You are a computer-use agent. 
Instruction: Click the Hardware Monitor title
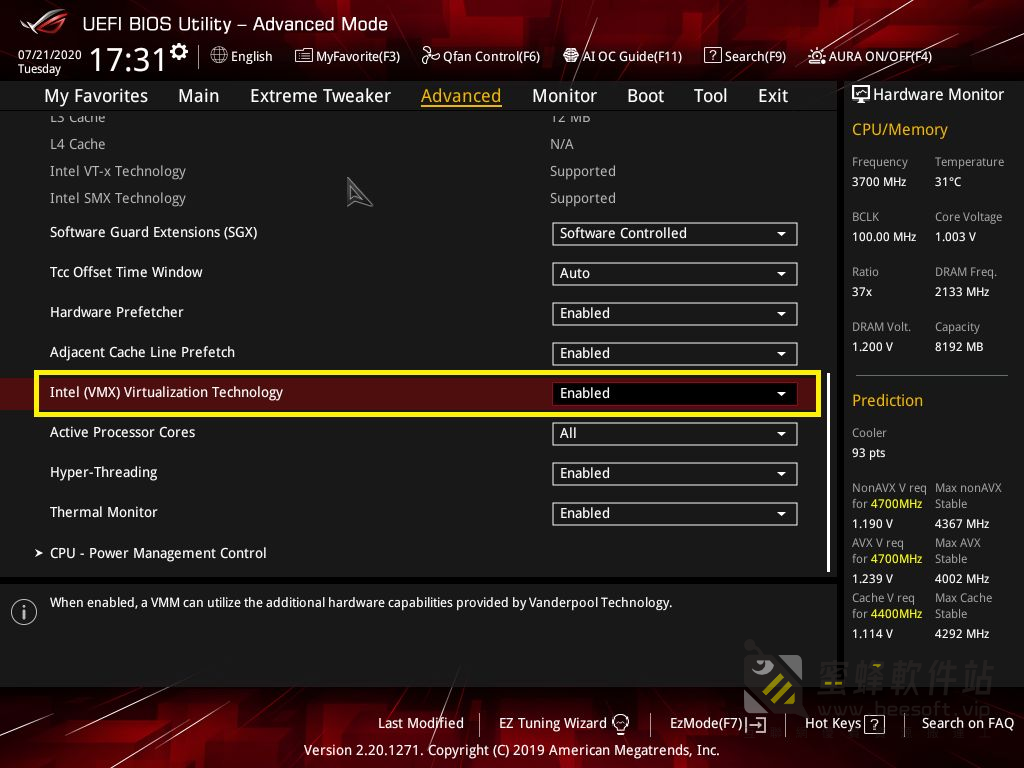(x=938, y=95)
